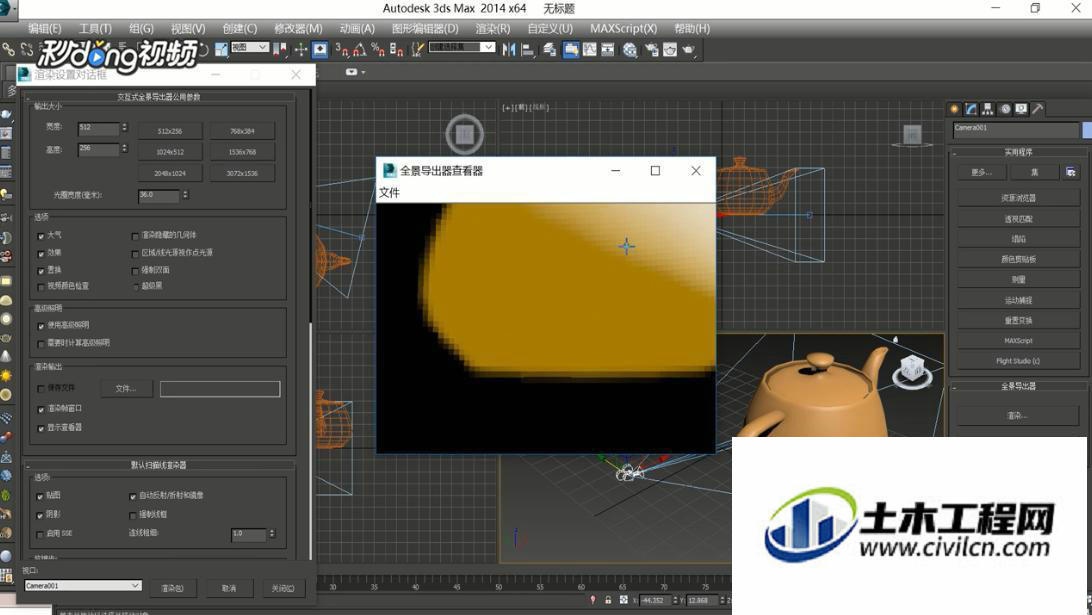Choose the 3072x1536 preset size button
Screen dimensions: 1092x615
[242, 173]
